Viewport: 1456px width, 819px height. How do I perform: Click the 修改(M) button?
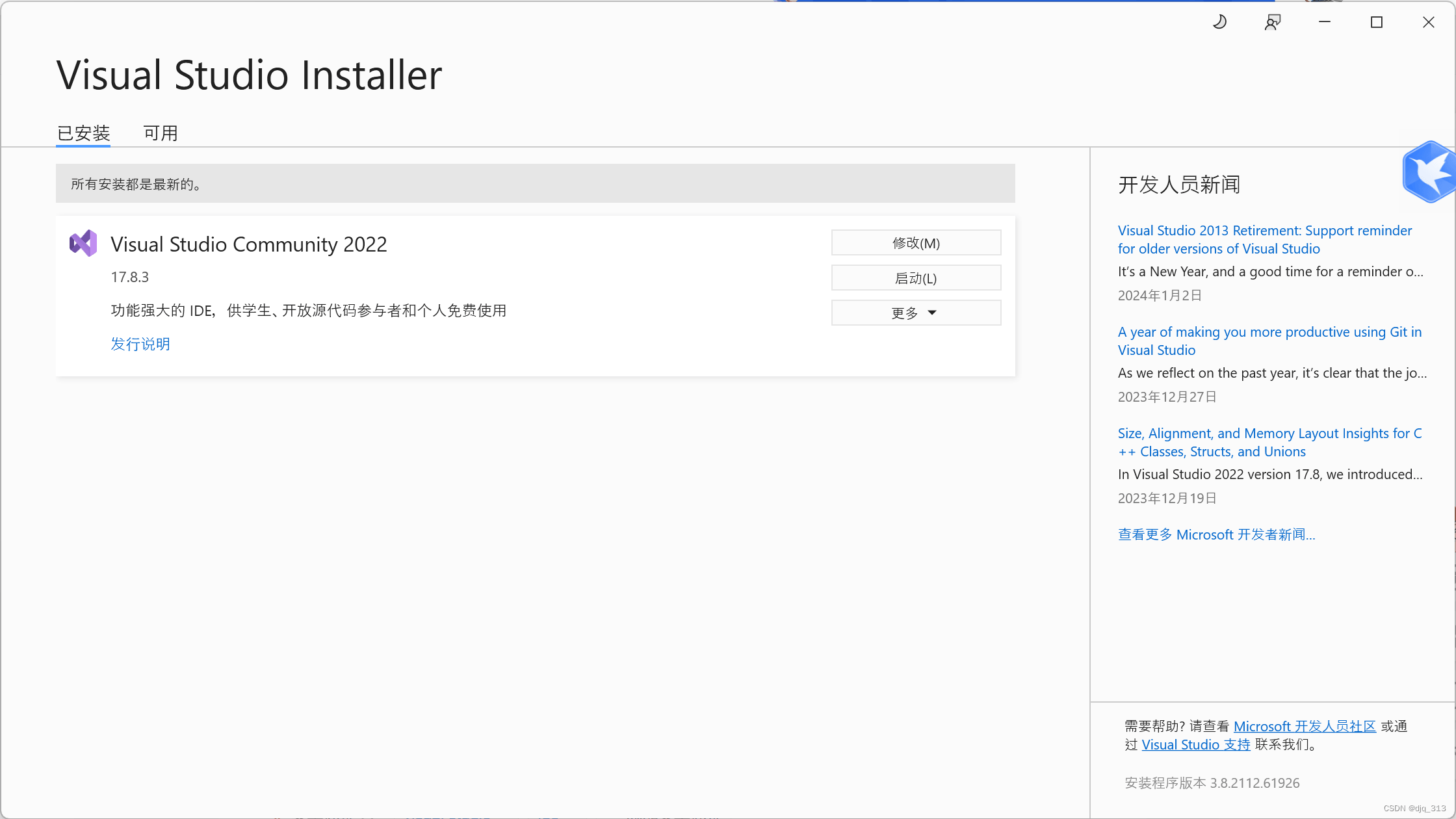tap(916, 242)
